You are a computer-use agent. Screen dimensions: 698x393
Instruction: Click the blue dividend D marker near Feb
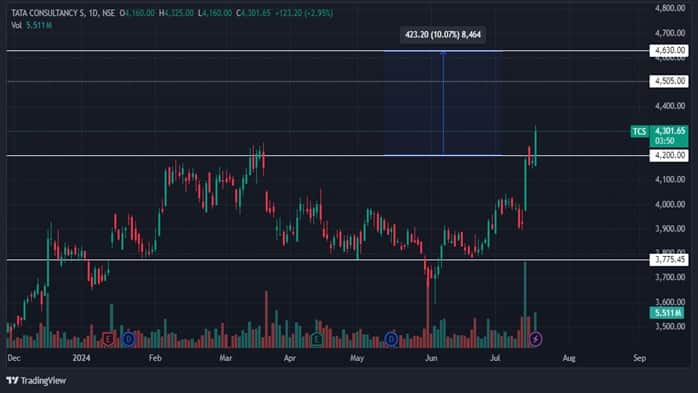pos(129,339)
